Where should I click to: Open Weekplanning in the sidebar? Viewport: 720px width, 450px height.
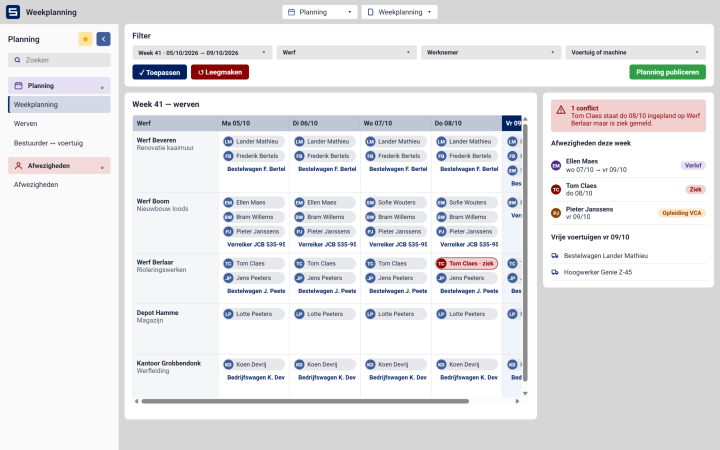[59, 105]
